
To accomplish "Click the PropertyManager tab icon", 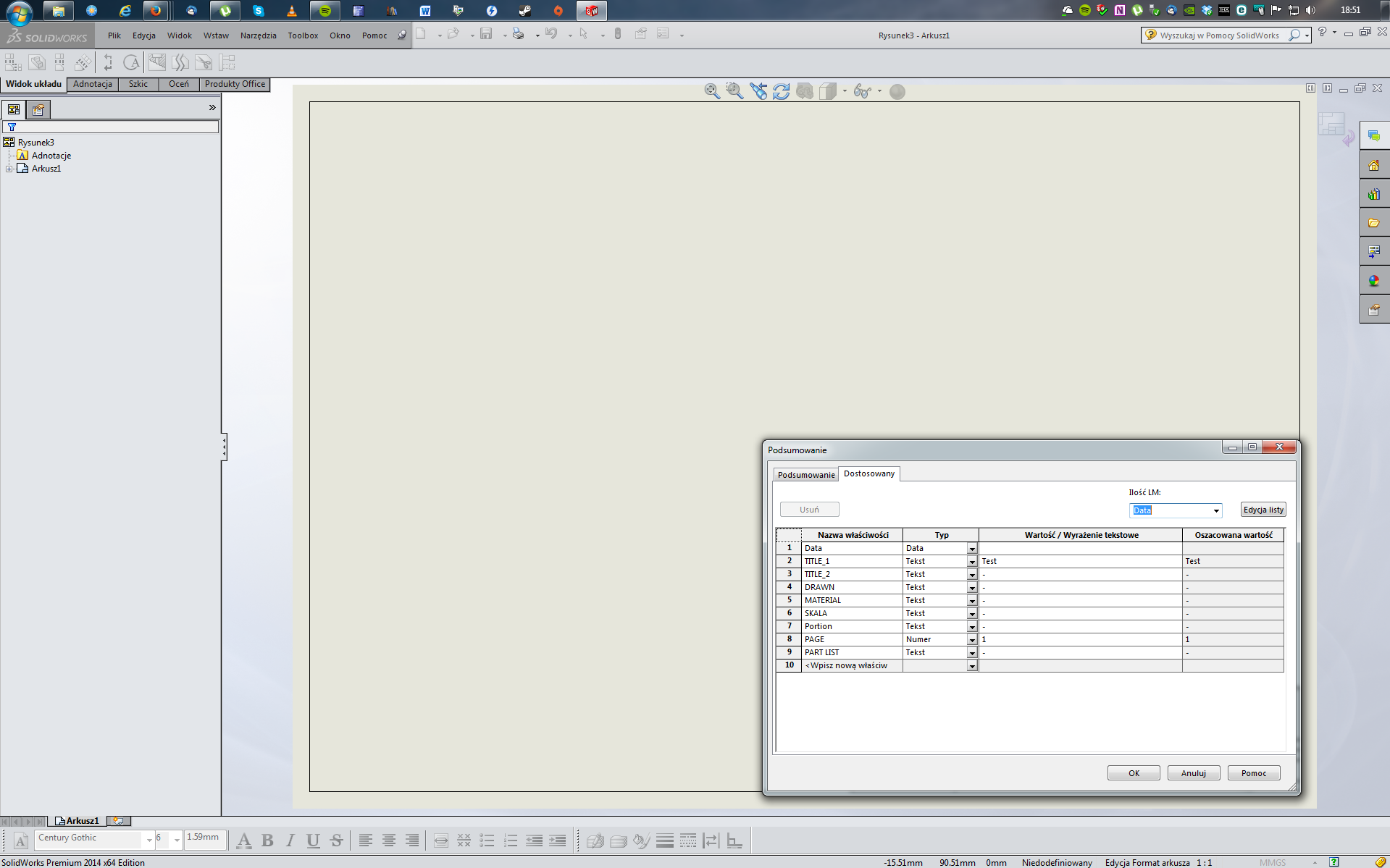I will (x=38, y=109).
